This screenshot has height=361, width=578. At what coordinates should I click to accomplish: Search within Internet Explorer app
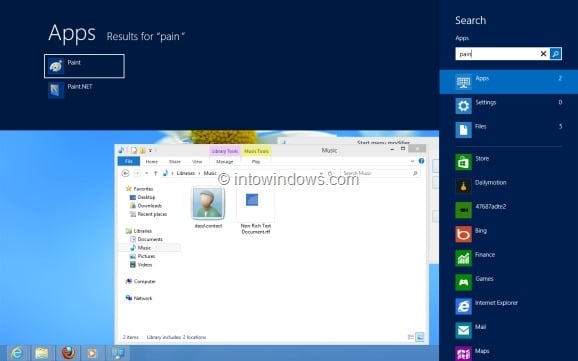coord(509,306)
